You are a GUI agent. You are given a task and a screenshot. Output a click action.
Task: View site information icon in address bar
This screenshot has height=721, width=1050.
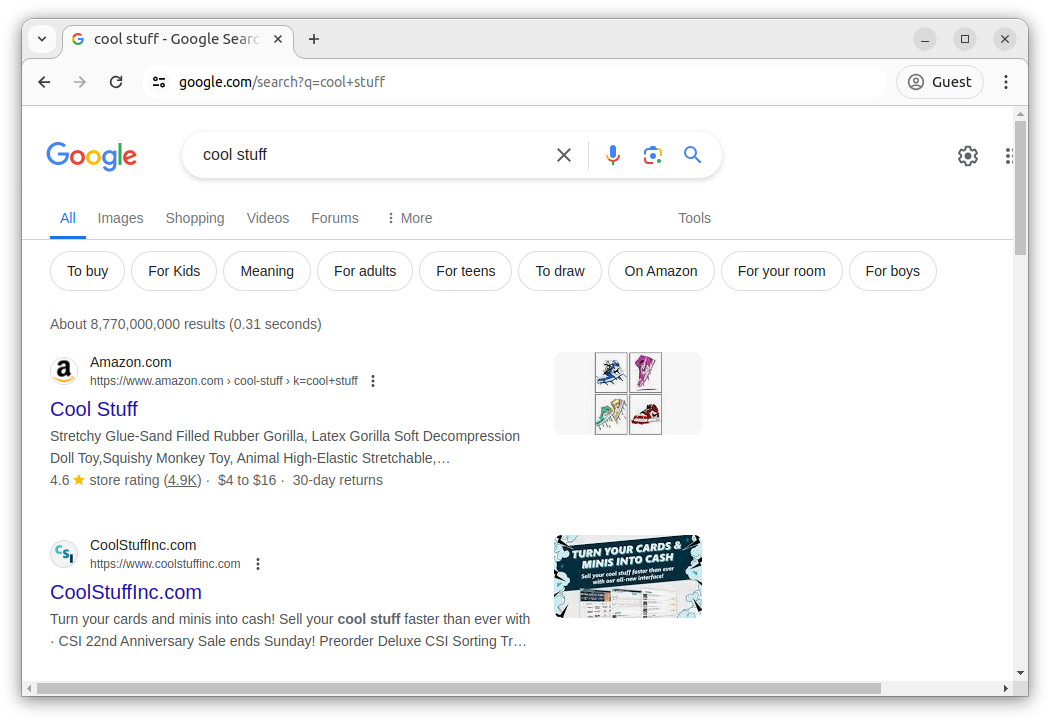pyautogui.click(x=159, y=82)
